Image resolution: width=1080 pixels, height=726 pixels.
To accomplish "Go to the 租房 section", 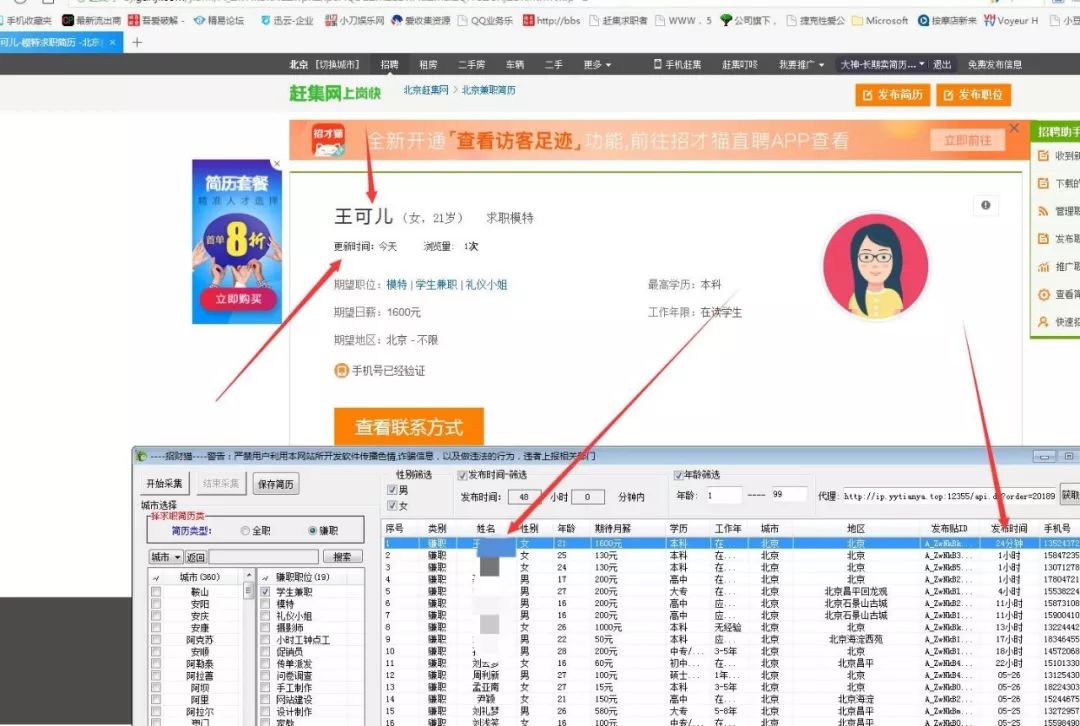I will (428, 65).
